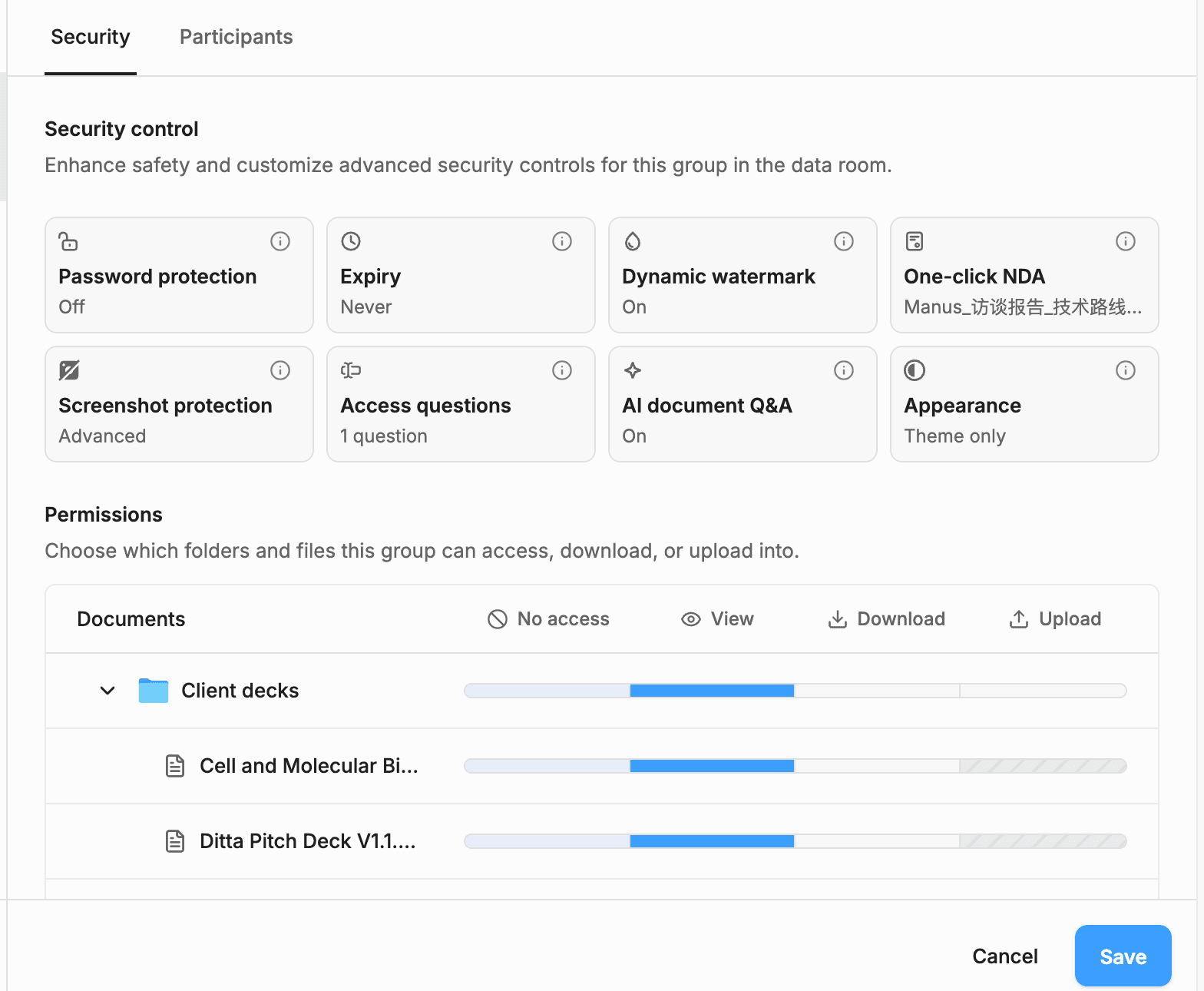The height and width of the screenshot is (991, 1204).
Task: Click the No access column icon
Action: [498, 619]
